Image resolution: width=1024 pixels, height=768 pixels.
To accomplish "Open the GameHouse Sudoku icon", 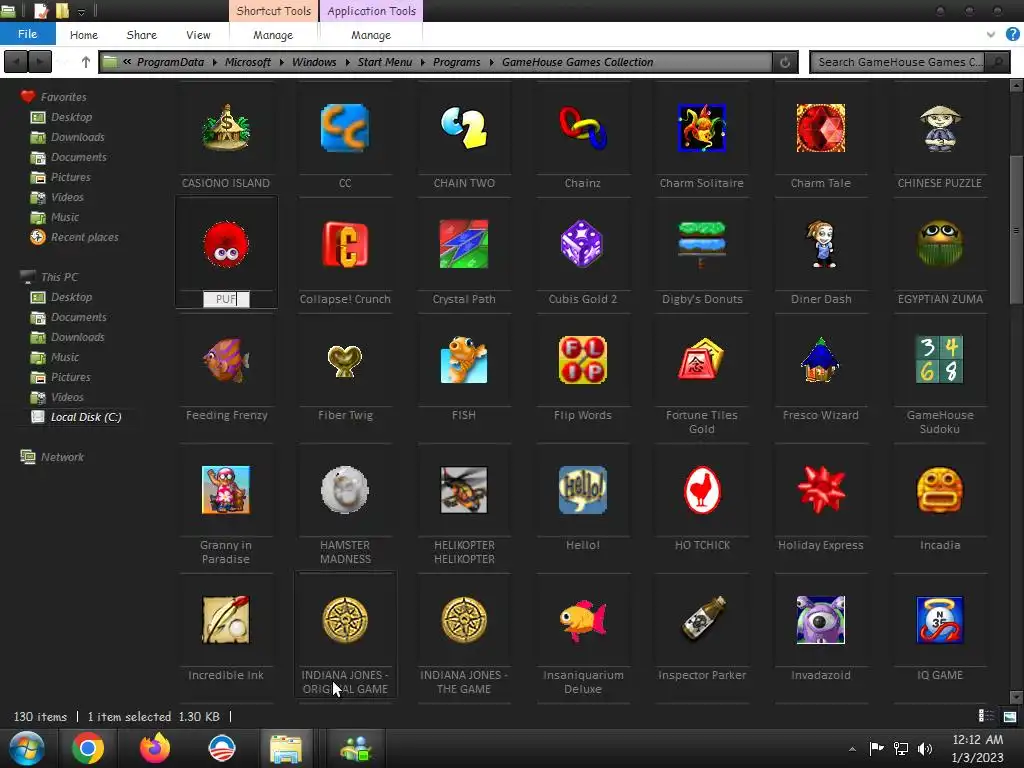I will (940, 360).
